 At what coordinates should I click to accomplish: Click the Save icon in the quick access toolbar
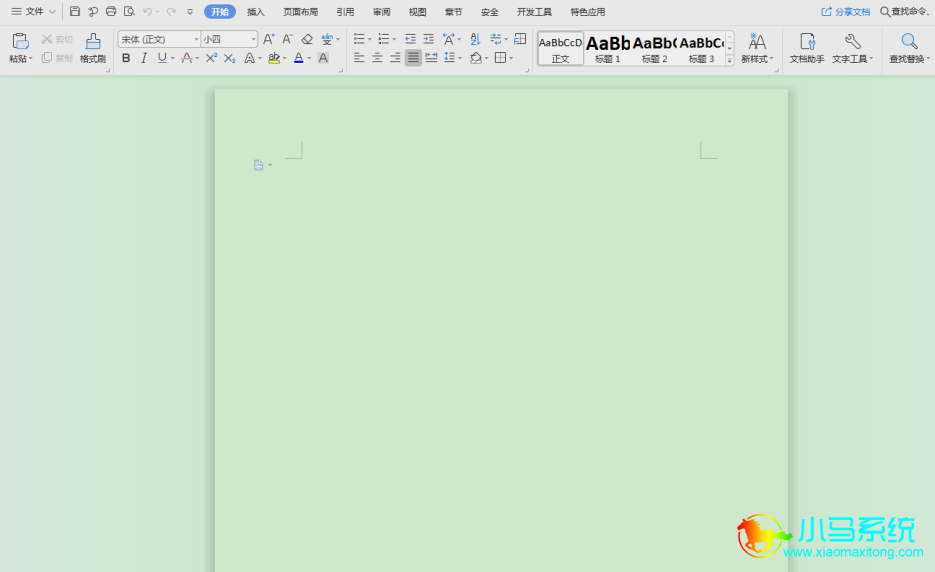point(75,11)
